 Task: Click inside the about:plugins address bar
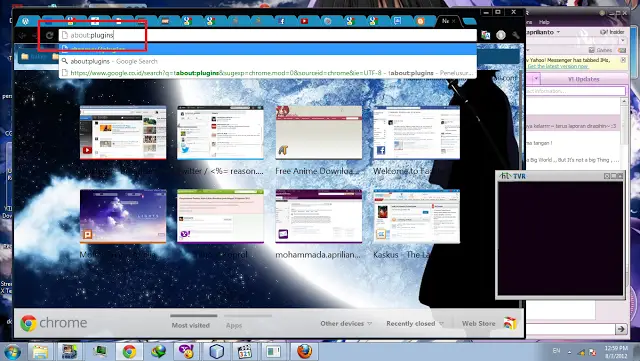tap(268, 35)
